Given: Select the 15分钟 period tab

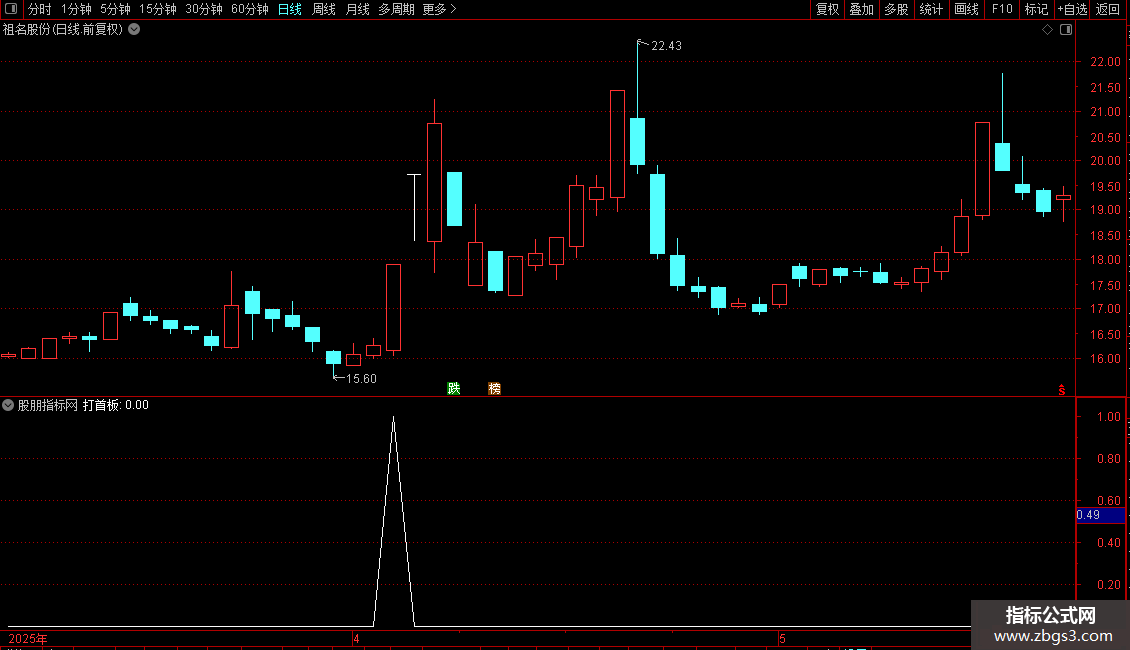Looking at the screenshot, I should [x=158, y=9].
